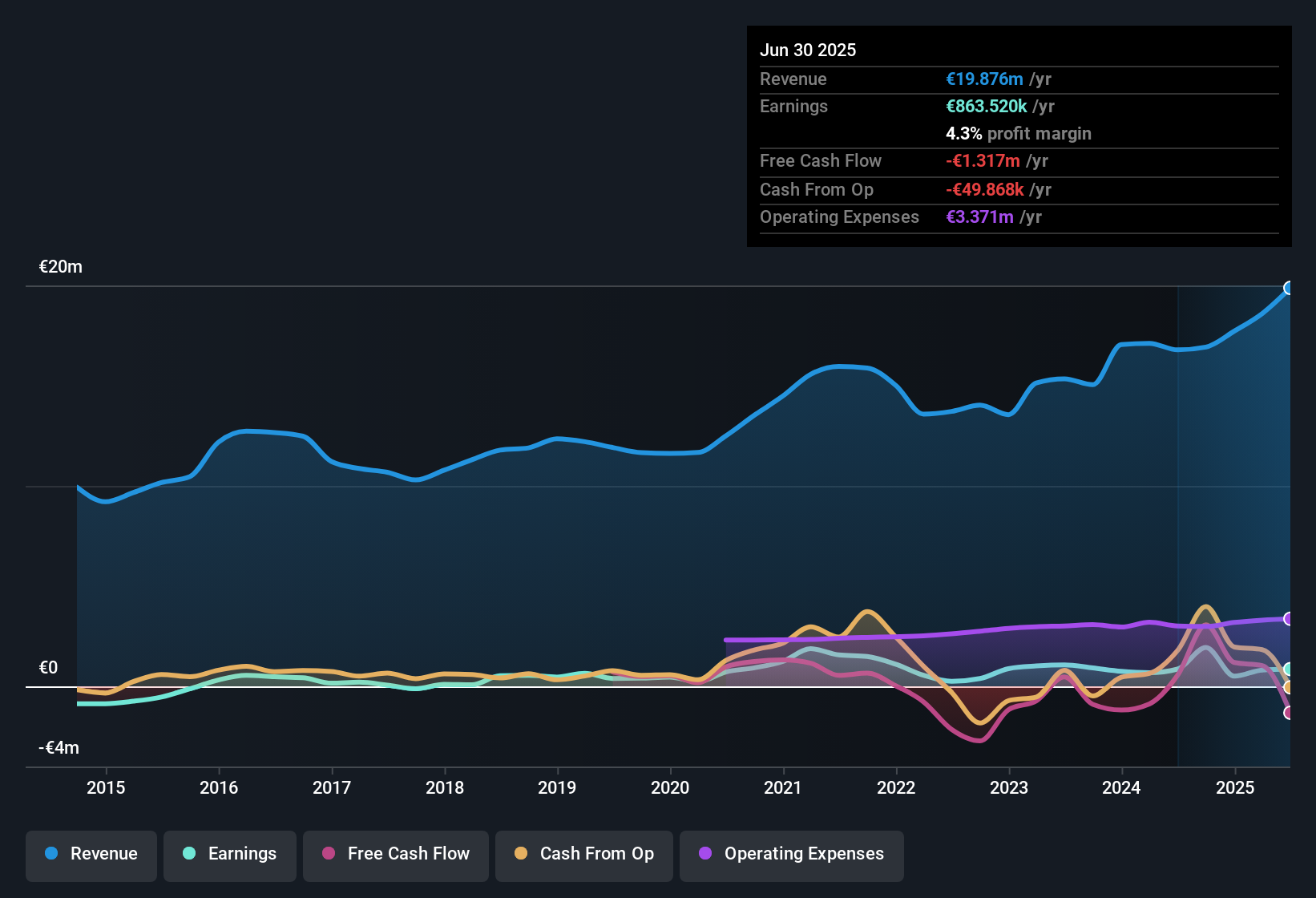
Task: Toggle the Earnings series visibility
Action: tap(229, 854)
